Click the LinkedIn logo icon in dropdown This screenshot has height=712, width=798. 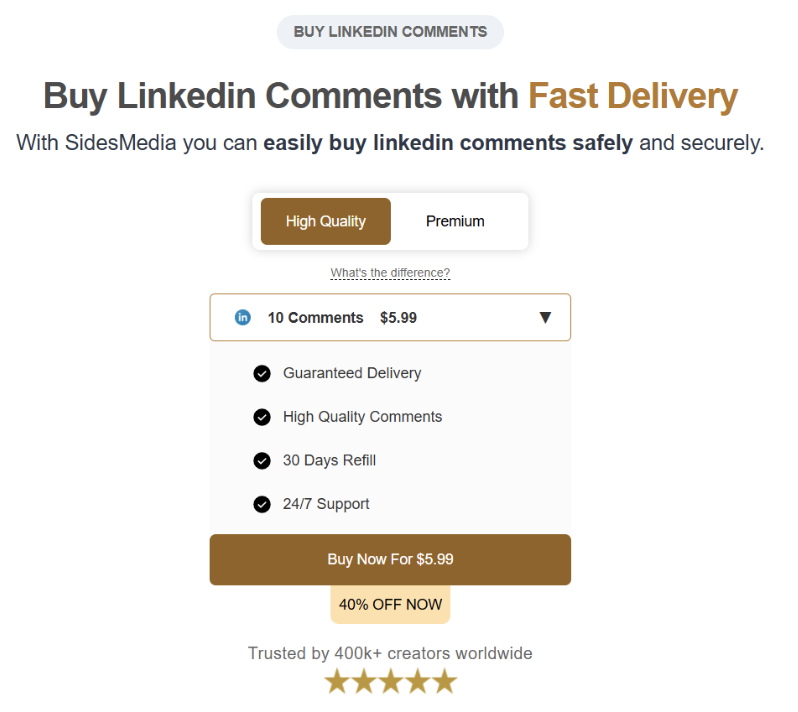(242, 318)
